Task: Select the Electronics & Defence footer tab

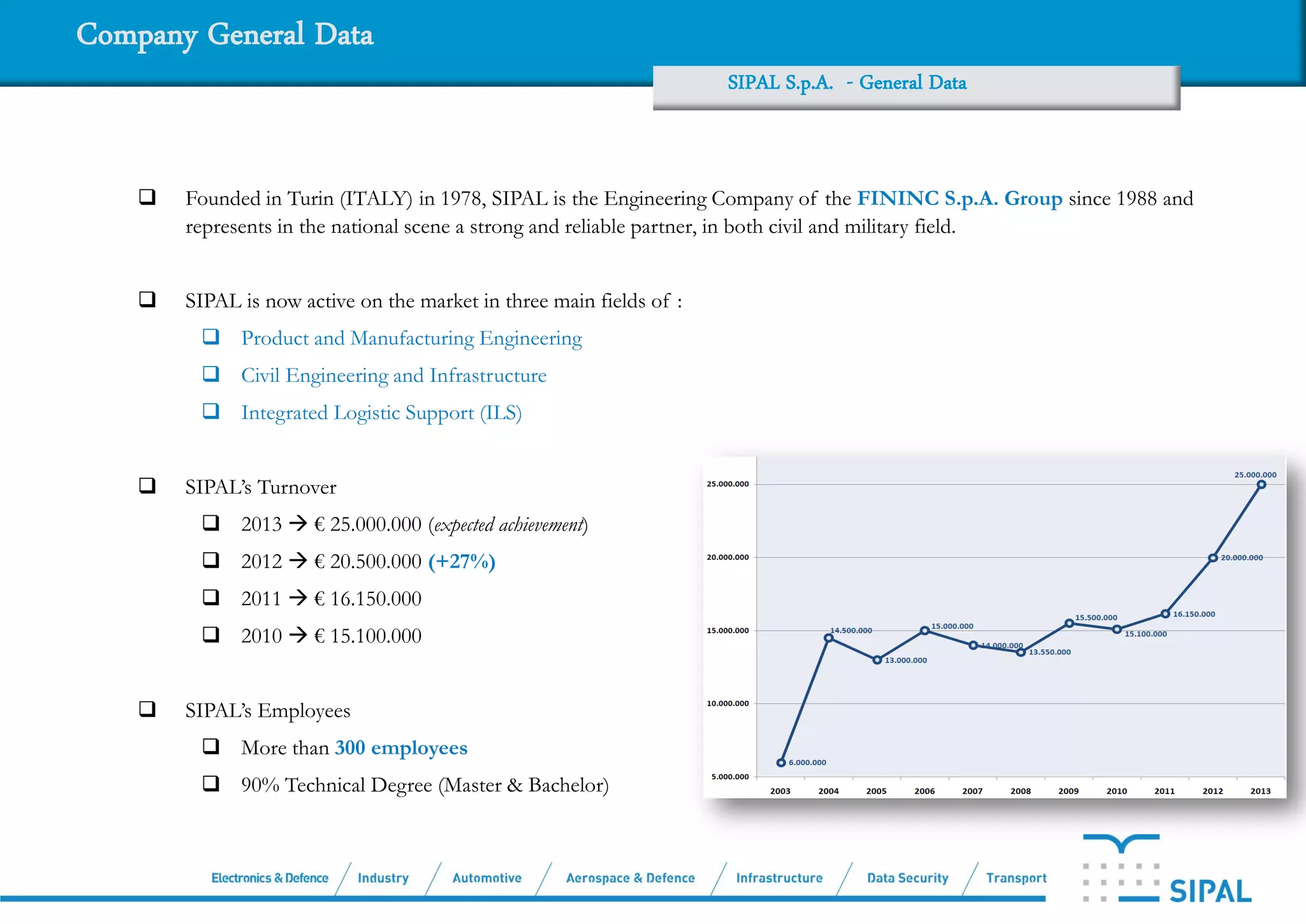Action: [270, 878]
